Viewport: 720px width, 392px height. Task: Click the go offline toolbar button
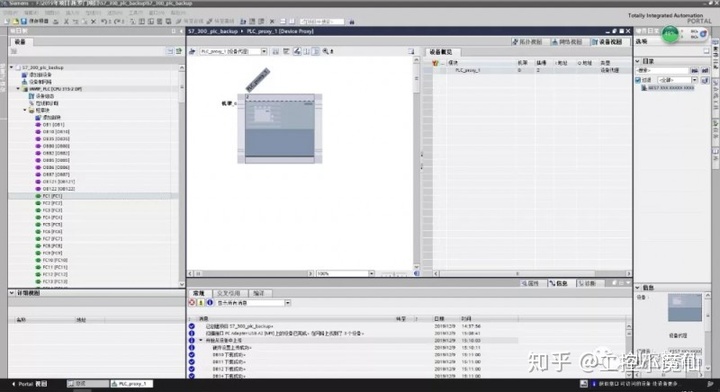(220, 22)
